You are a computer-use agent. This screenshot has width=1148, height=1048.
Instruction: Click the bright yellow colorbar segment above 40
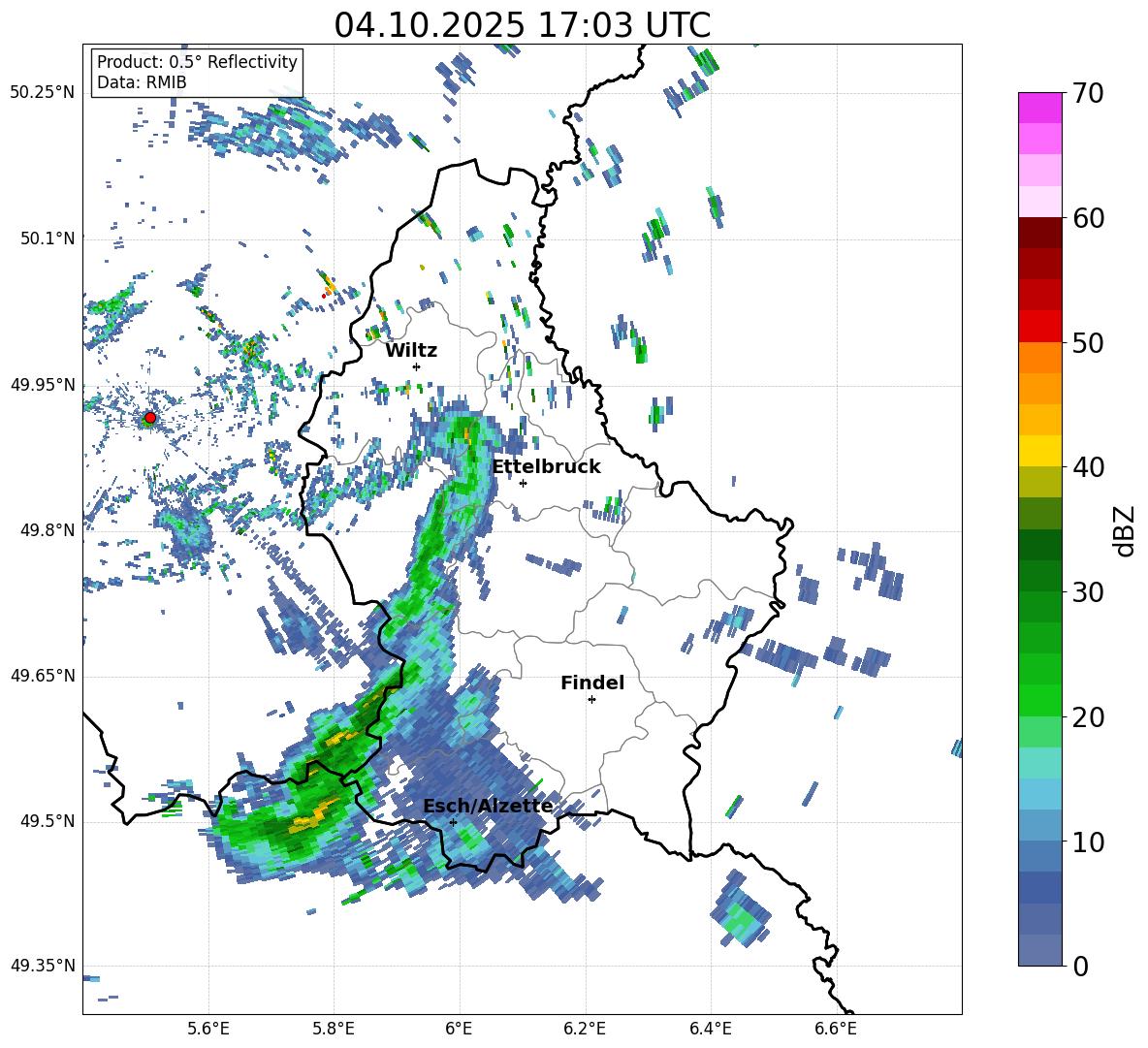pyautogui.click(x=1039, y=450)
